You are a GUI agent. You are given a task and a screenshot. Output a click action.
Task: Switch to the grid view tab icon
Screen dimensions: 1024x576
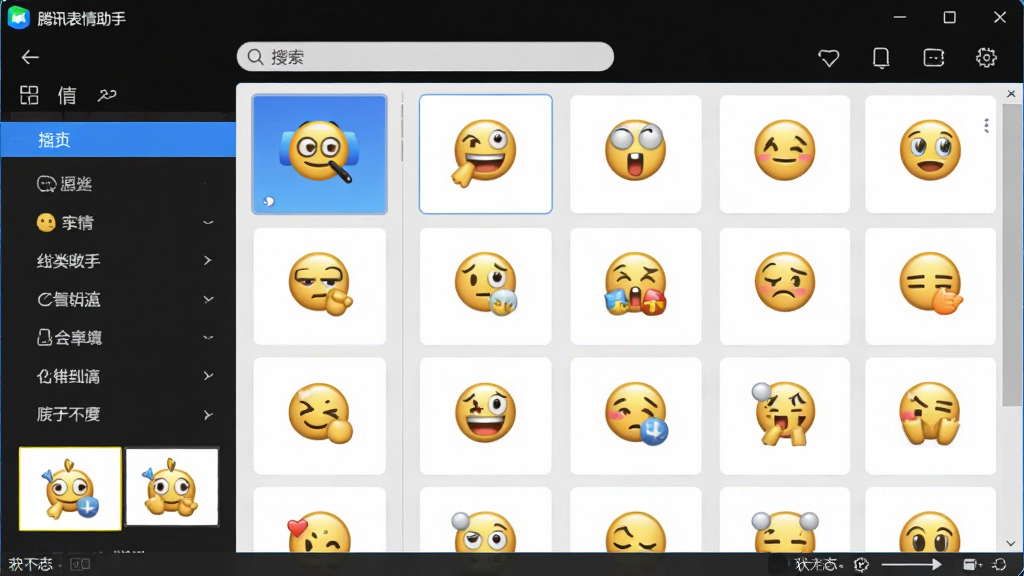[x=29, y=95]
